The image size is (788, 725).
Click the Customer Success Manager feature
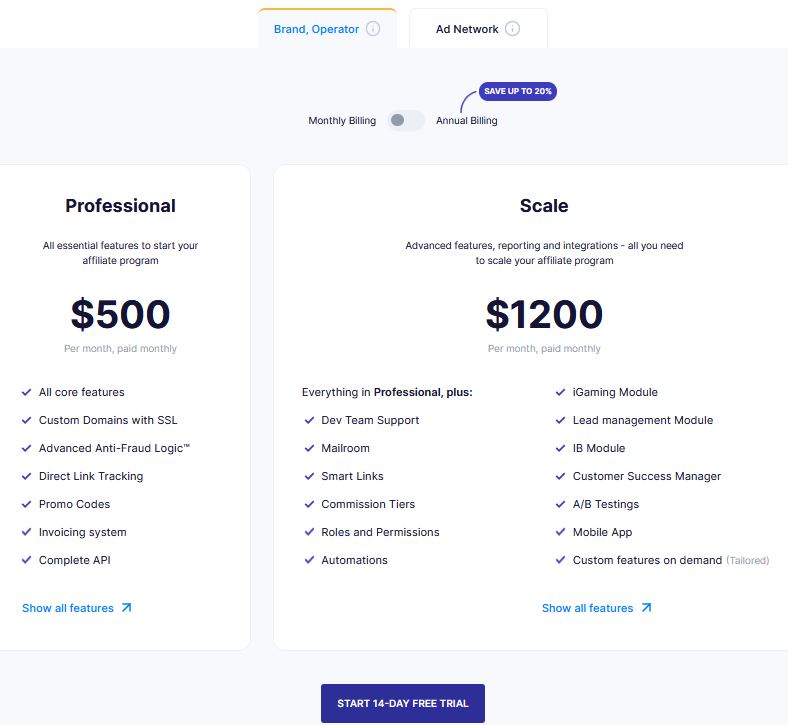coord(646,476)
